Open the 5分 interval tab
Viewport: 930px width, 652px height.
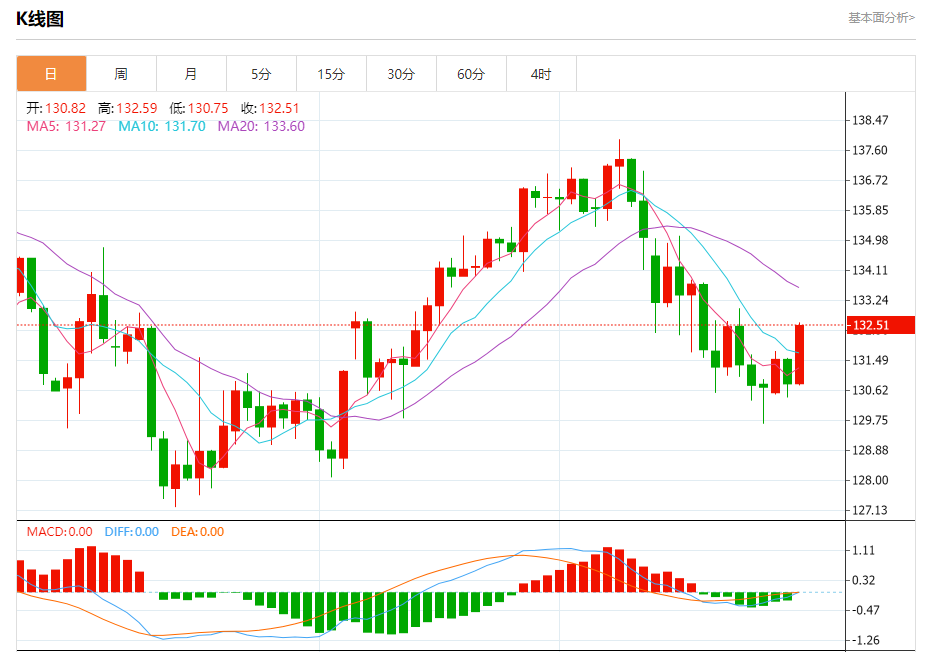(261, 74)
